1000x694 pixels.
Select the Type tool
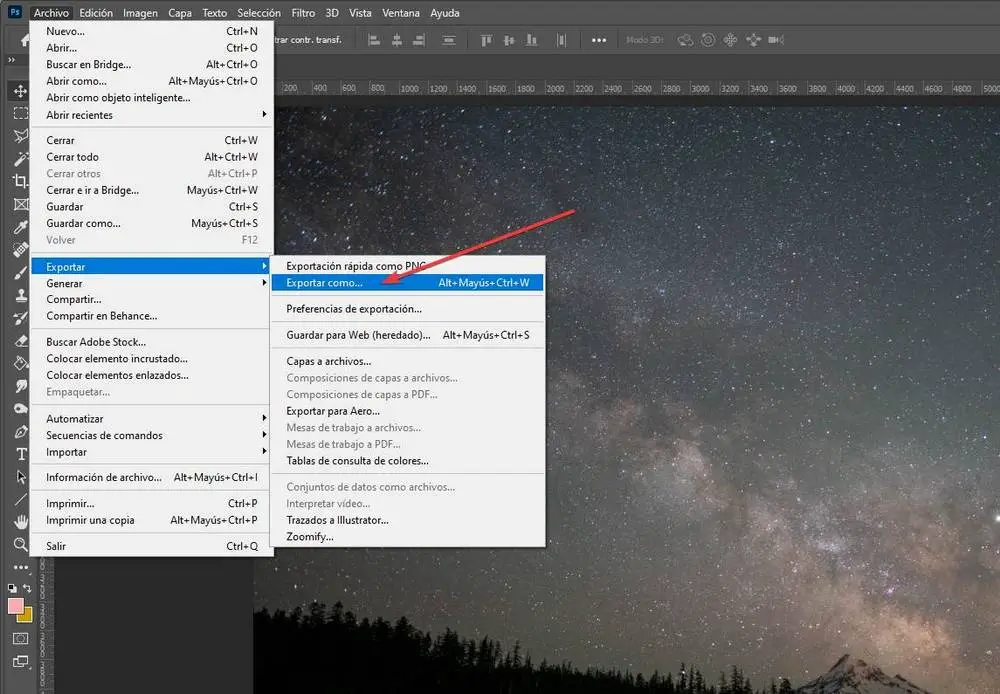(x=20, y=454)
